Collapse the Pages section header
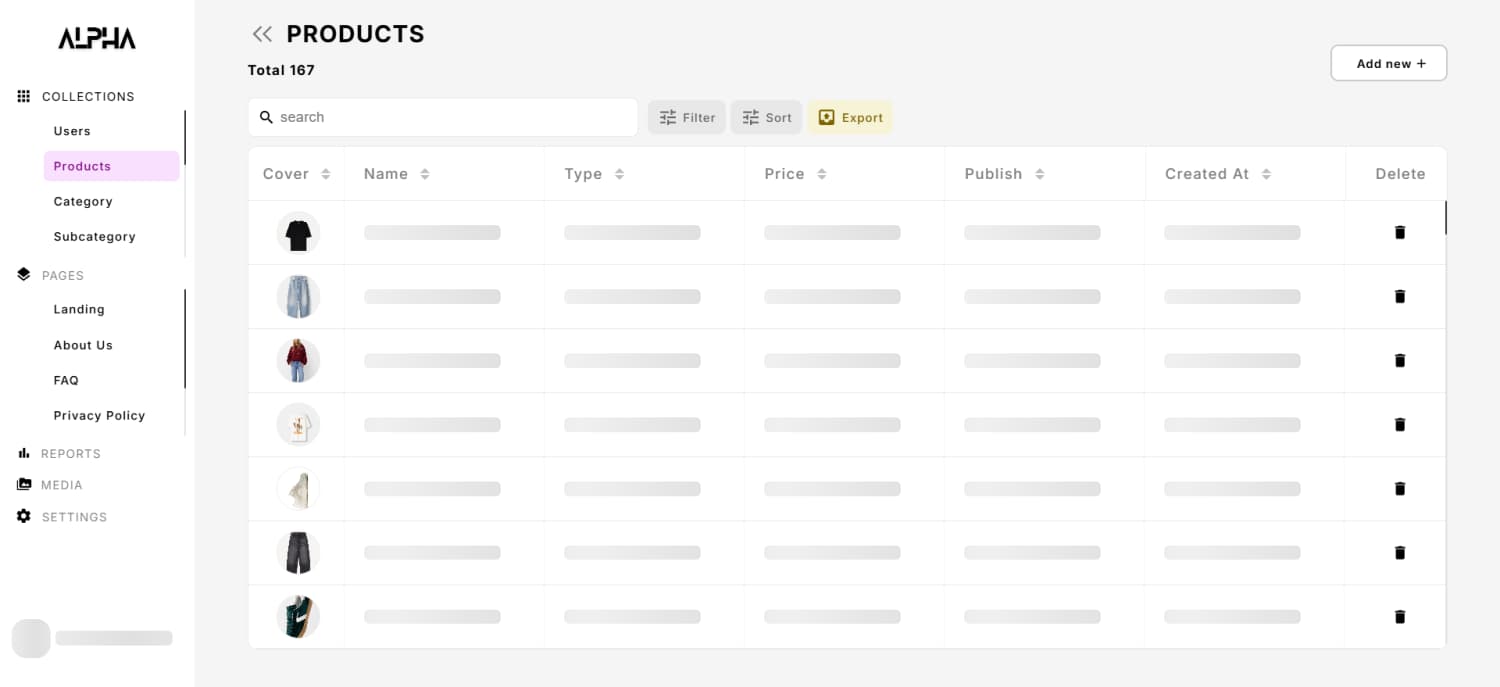1500x687 pixels. 62,275
